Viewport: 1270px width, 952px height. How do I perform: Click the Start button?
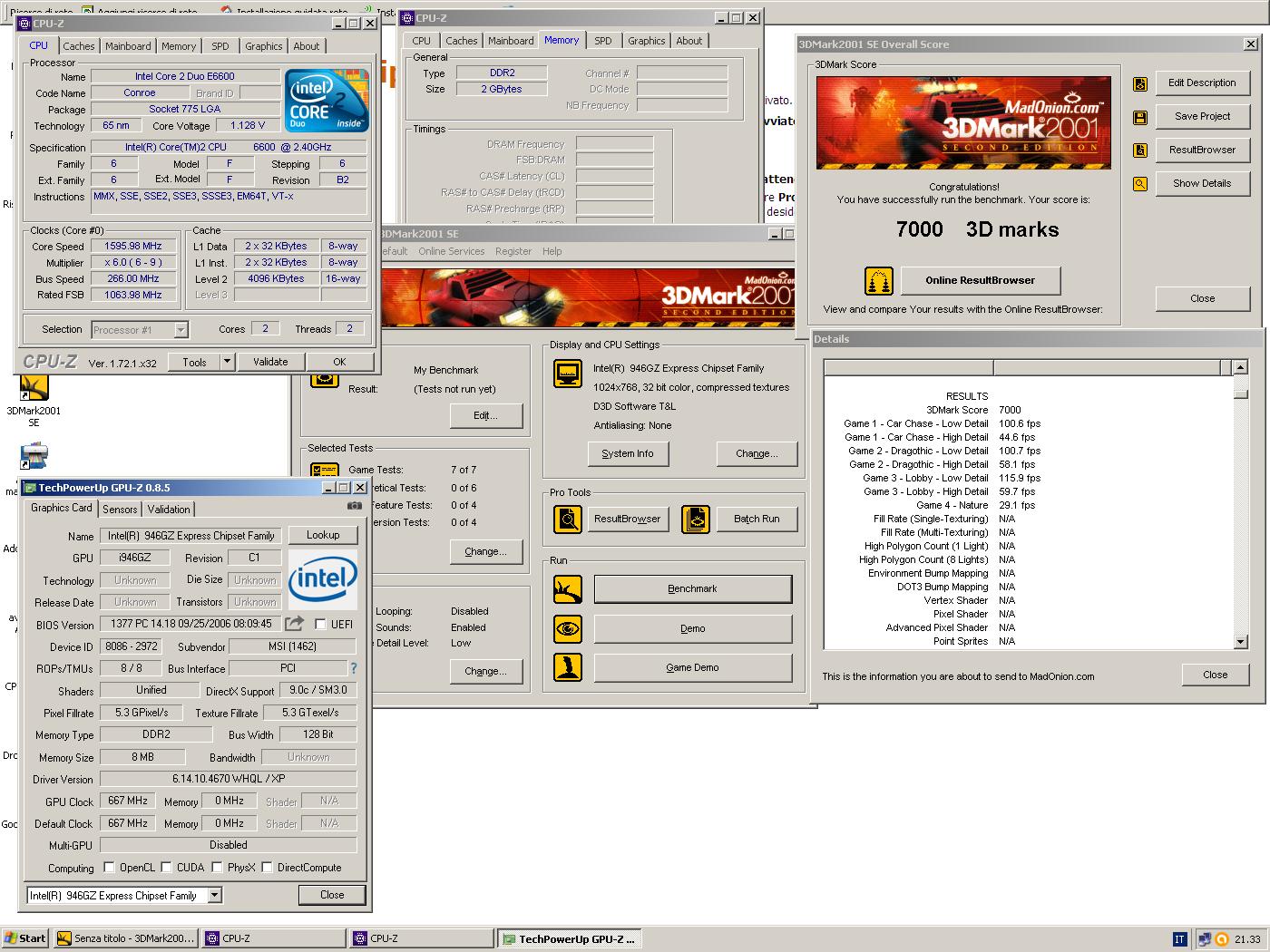coord(25,939)
